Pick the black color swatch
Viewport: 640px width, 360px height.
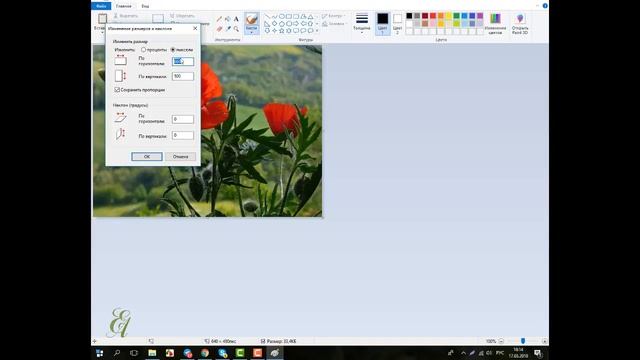[409, 16]
